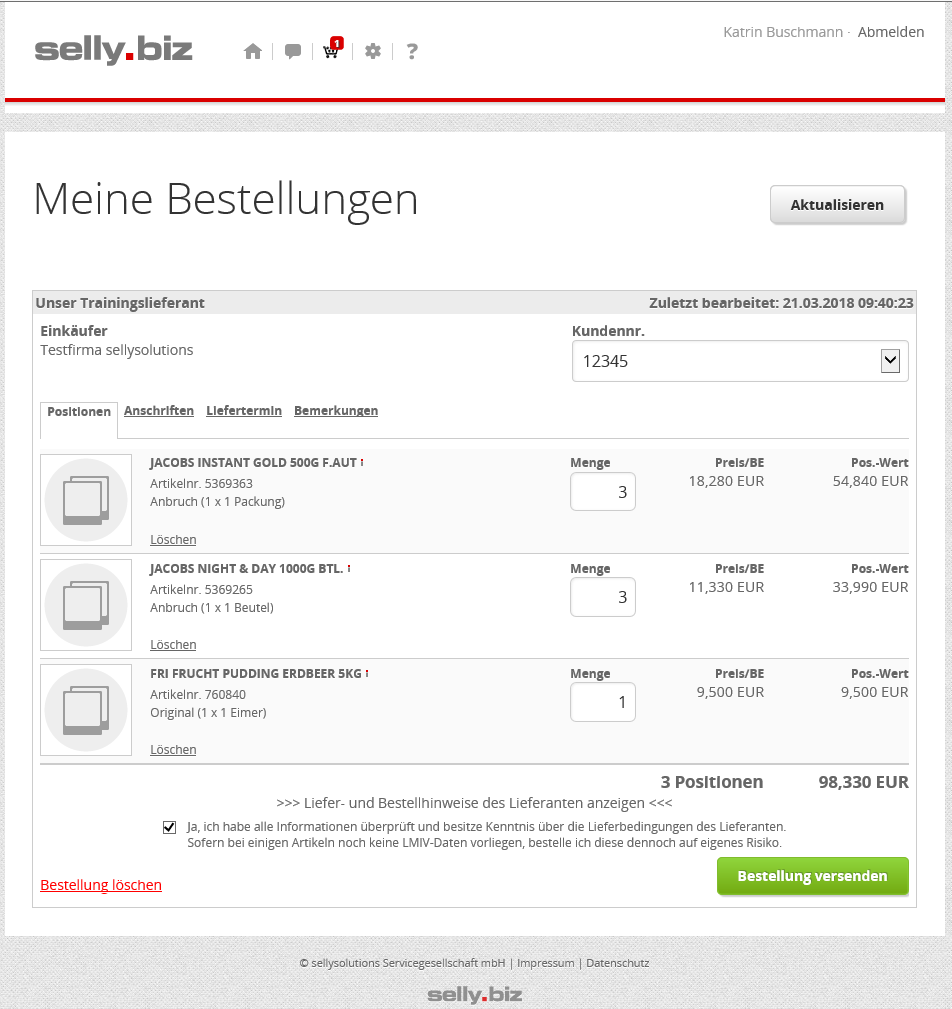Click the Bestellung löschen link
Image resolution: width=952 pixels, height=1009 pixels.
(x=101, y=885)
